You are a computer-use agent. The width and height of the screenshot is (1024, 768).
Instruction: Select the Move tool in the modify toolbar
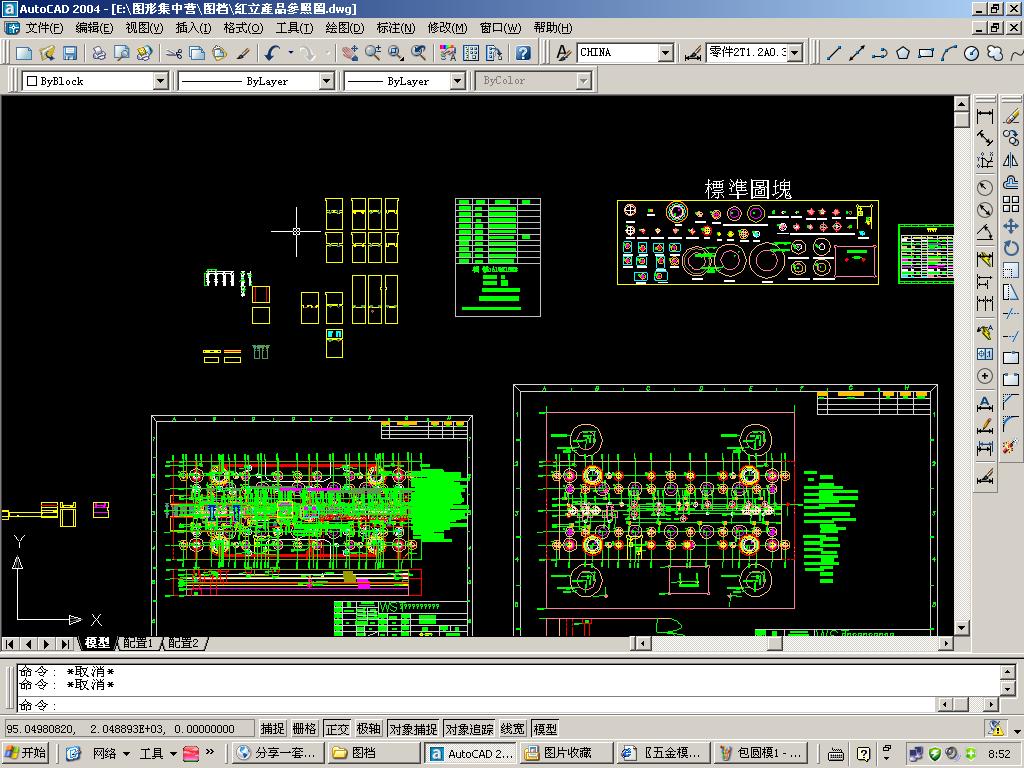click(1010, 227)
